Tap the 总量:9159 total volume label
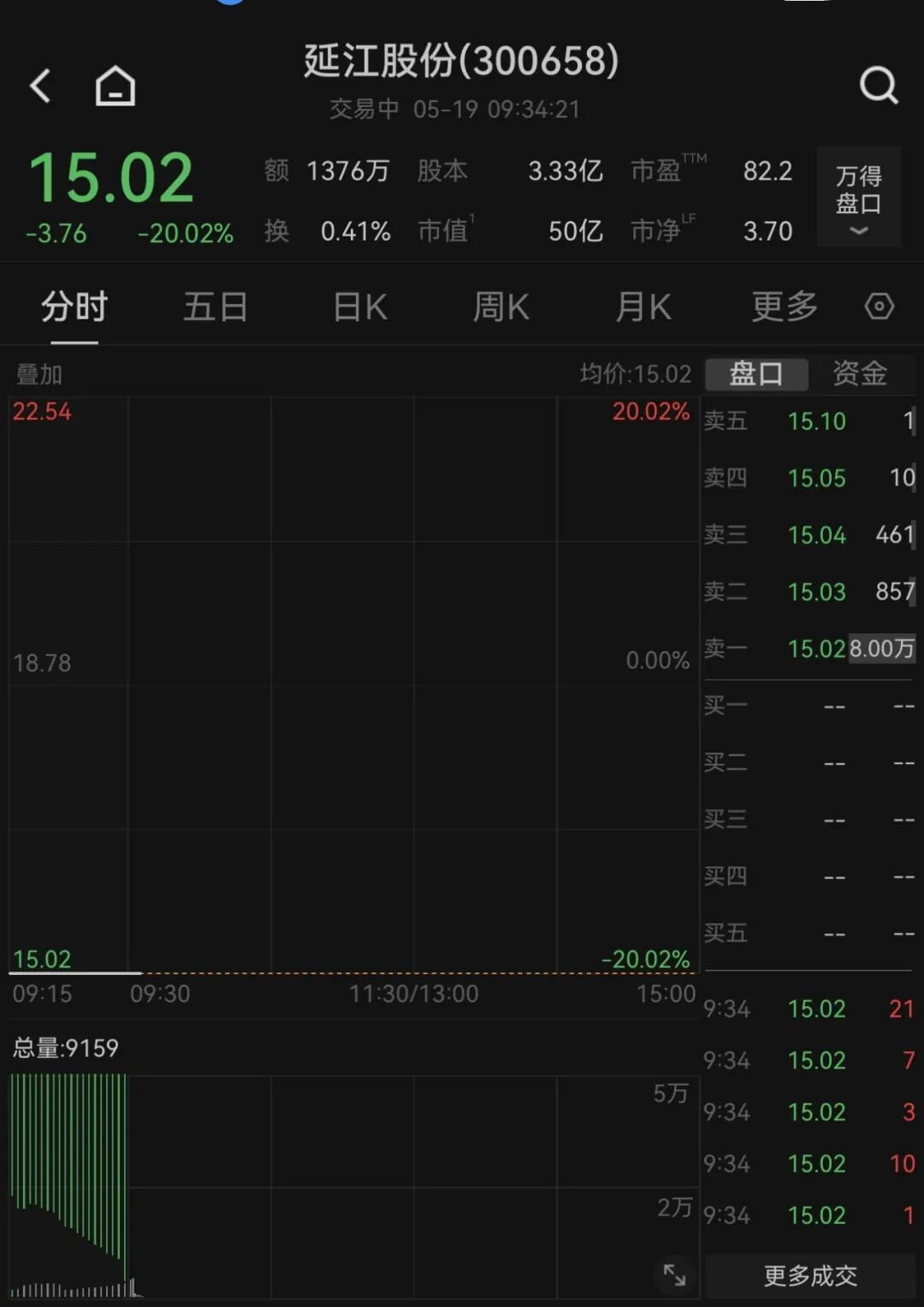 [x=66, y=1049]
